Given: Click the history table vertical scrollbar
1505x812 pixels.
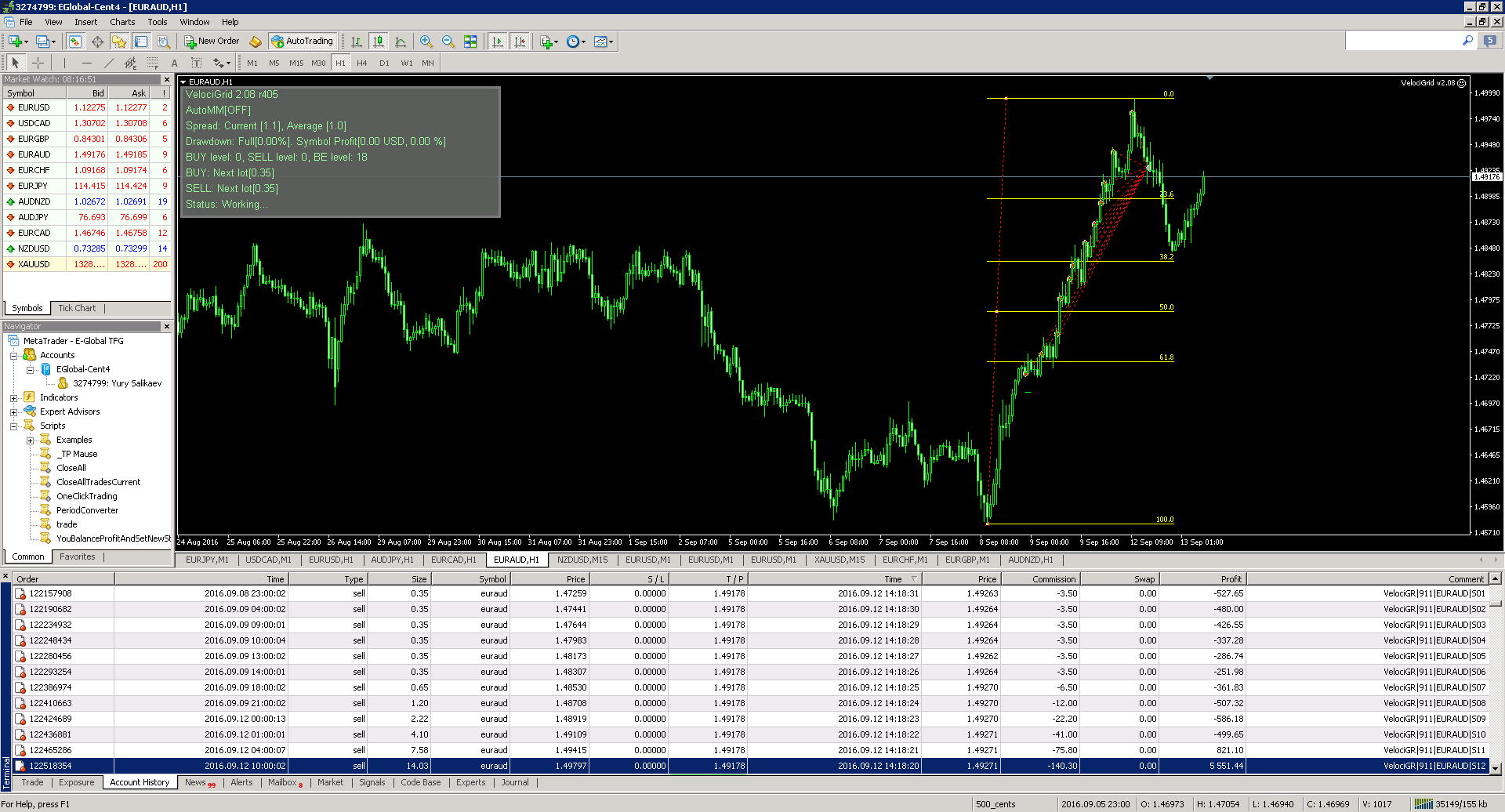Looking at the screenshot, I should (1495, 674).
